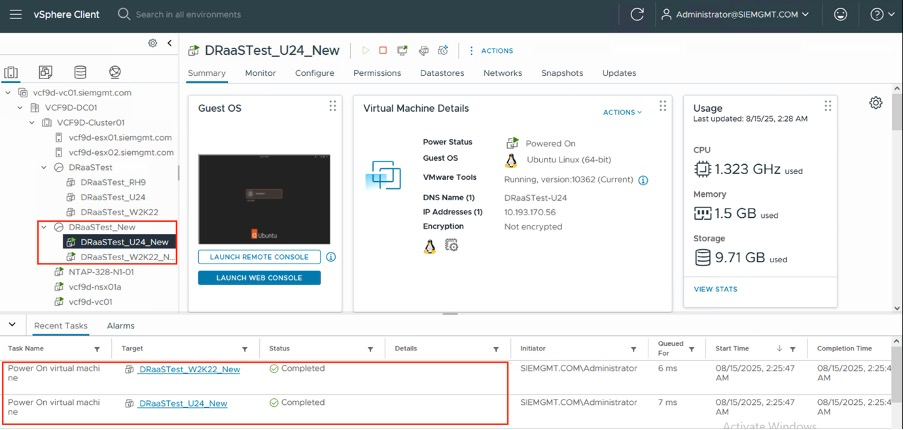Collapse the Recent Tasks bottom panel
904x430 pixels.
pyautogui.click(x=11, y=325)
